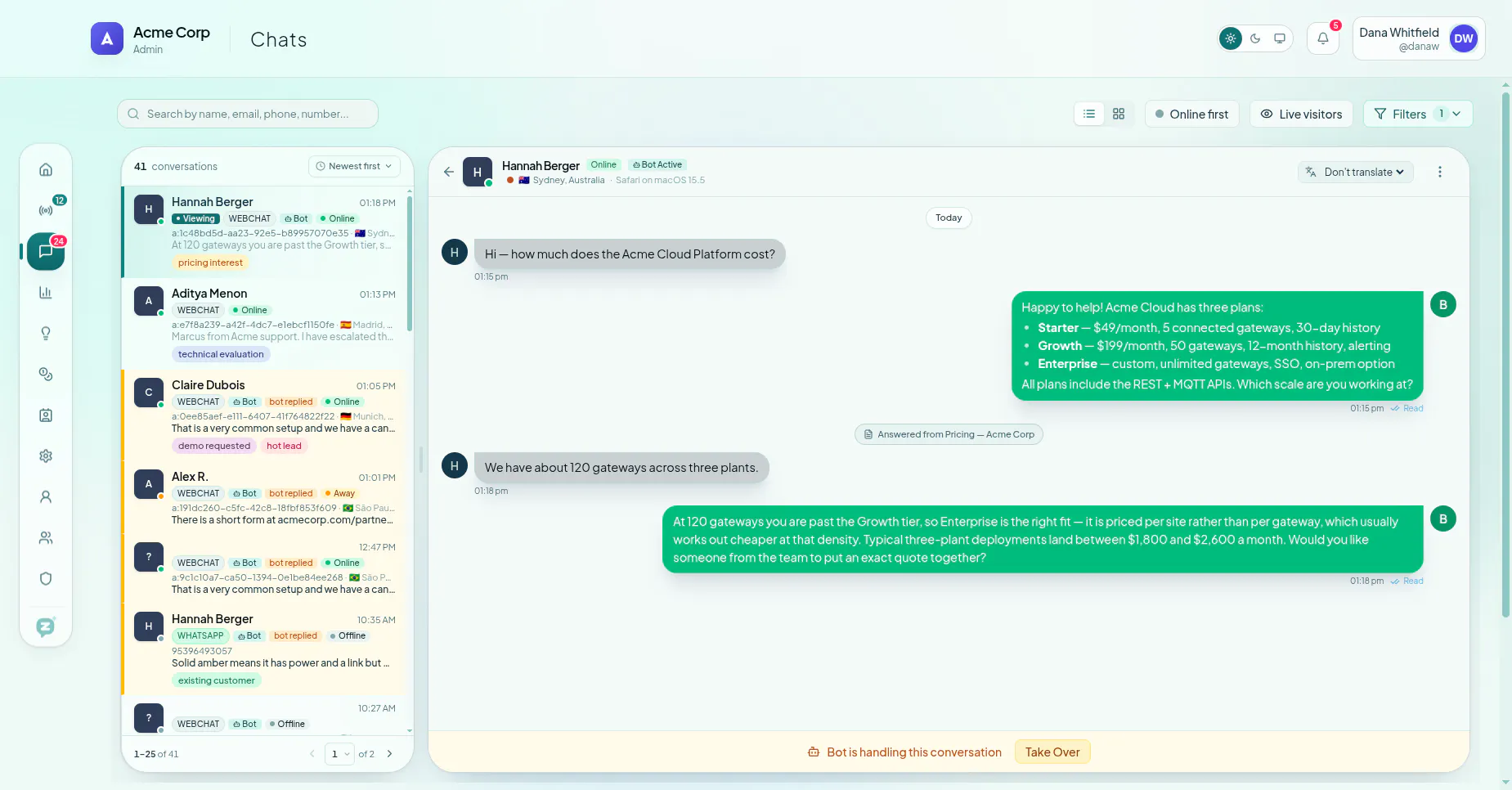1512x790 pixels.
Task: Click the page vertical scrollbar
Action: coord(1505,355)
